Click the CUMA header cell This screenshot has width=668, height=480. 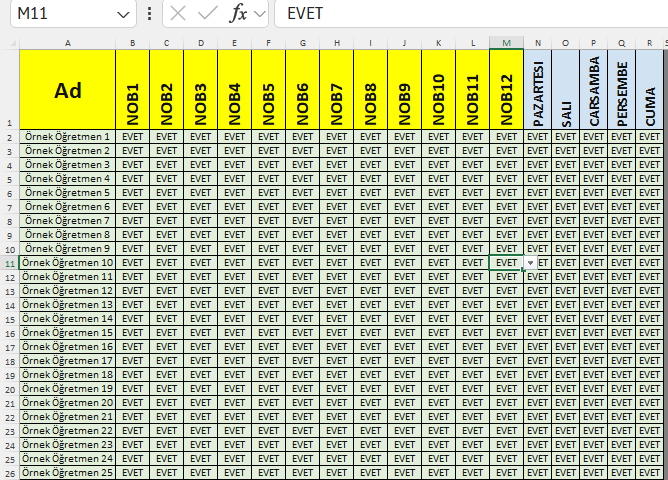coord(649,90)
